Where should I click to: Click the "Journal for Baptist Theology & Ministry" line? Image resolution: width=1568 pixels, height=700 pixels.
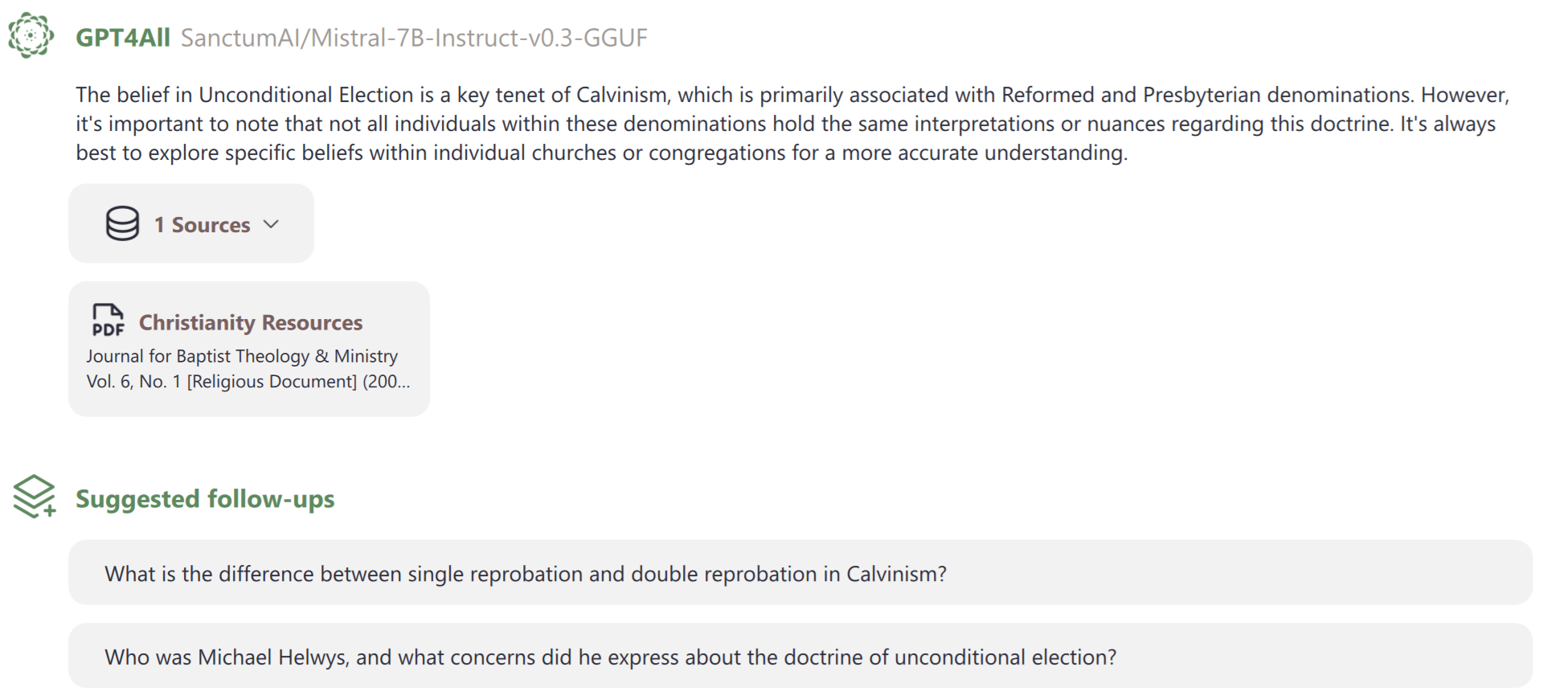point(242,356)
